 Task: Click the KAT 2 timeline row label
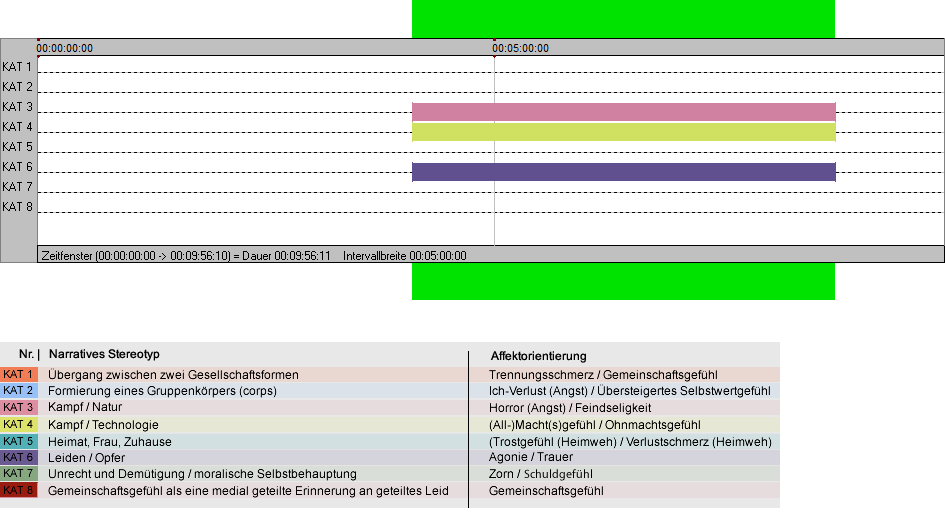[x=17, y=87]
